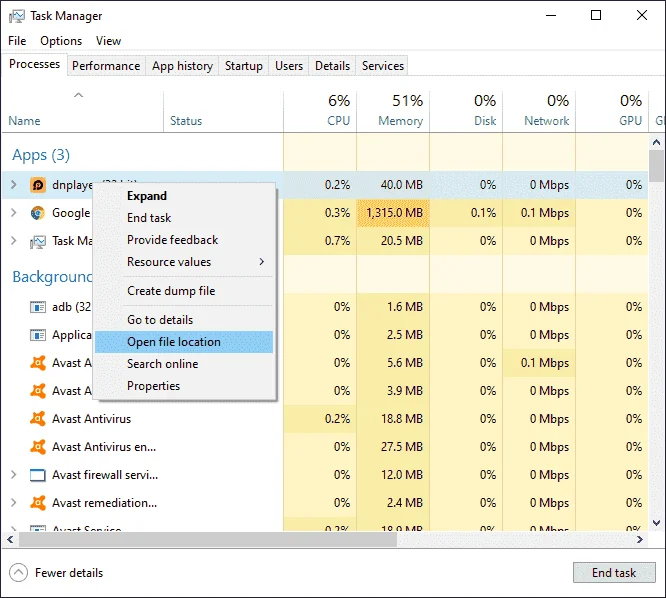Click the Google Chrome icon in Apps
The image size is (666, 598).
[38, 213]
